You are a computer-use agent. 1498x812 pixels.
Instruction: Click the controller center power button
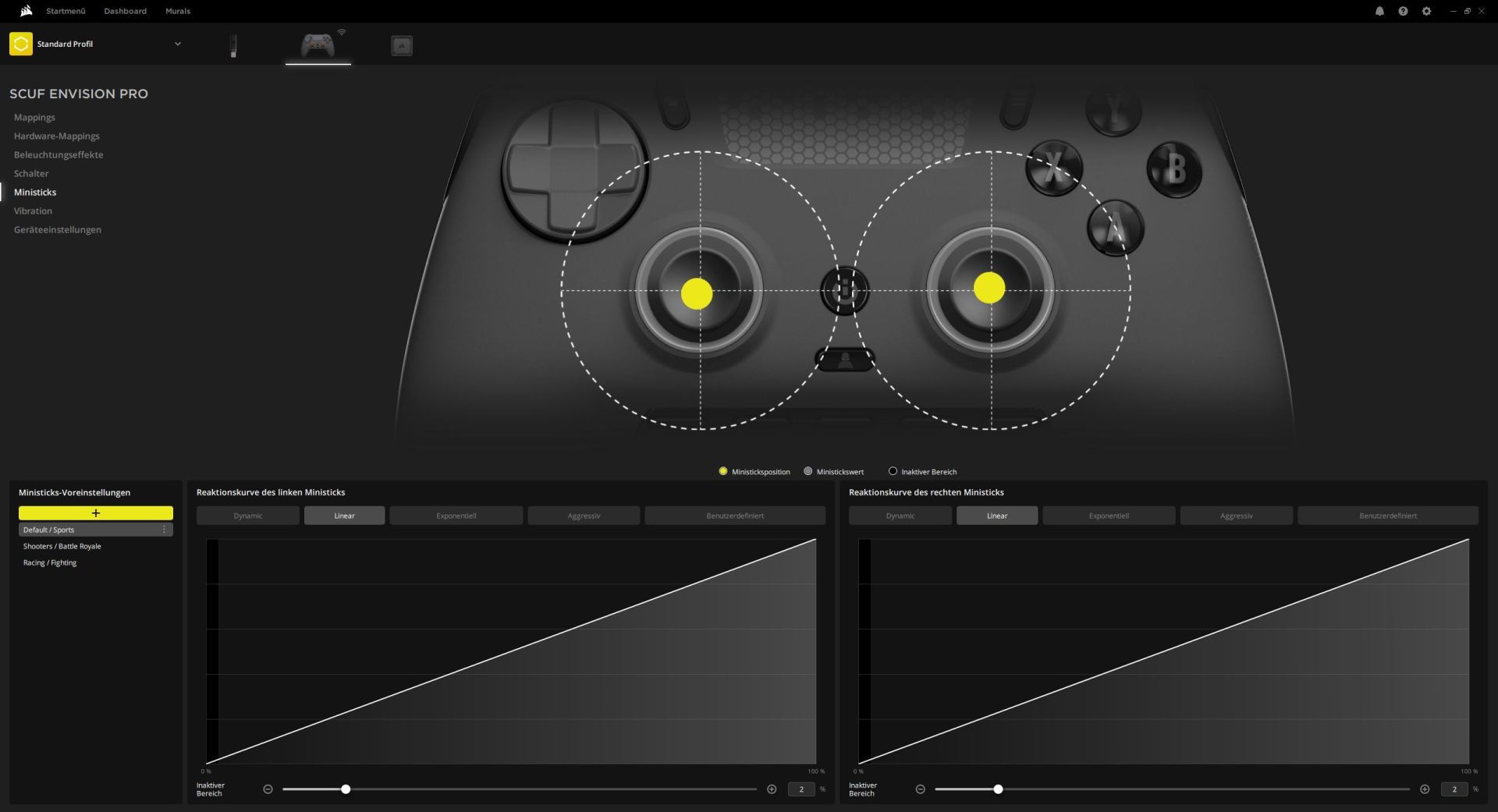click(x=845, y=290)
